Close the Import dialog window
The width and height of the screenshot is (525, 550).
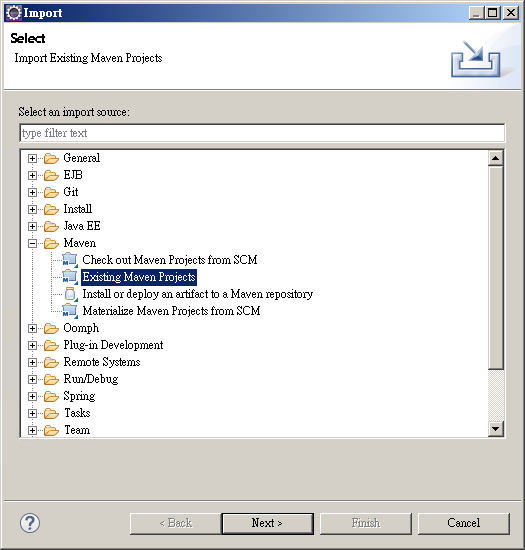(x=511, y=13)
